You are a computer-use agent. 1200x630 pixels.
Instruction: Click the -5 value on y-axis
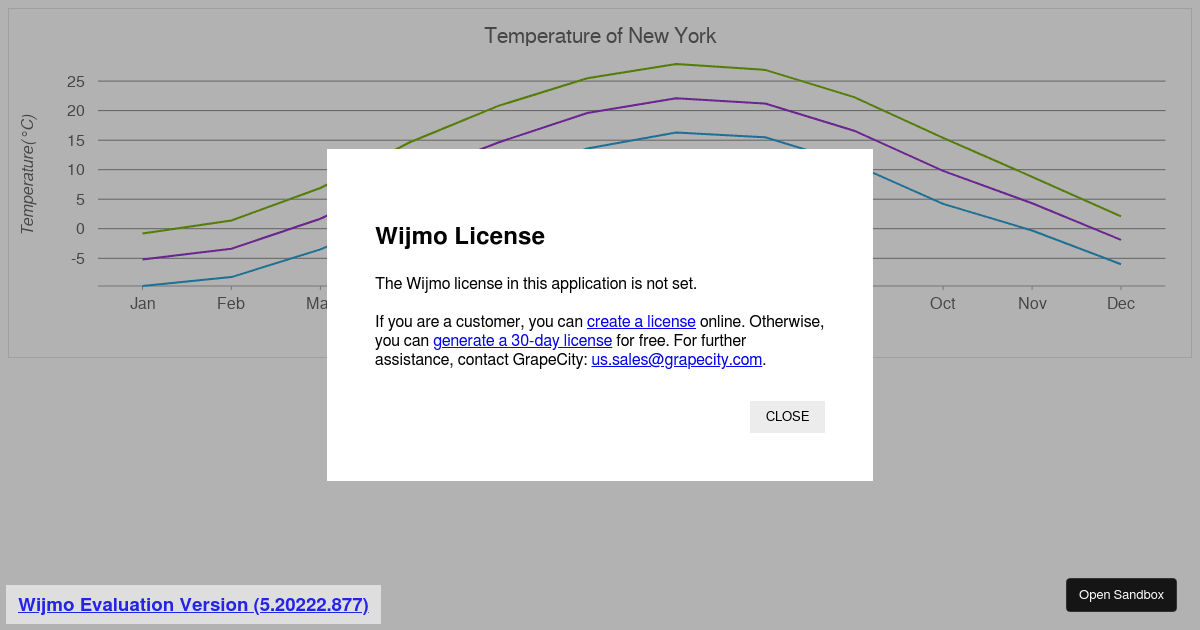click(x=76, y=259)
